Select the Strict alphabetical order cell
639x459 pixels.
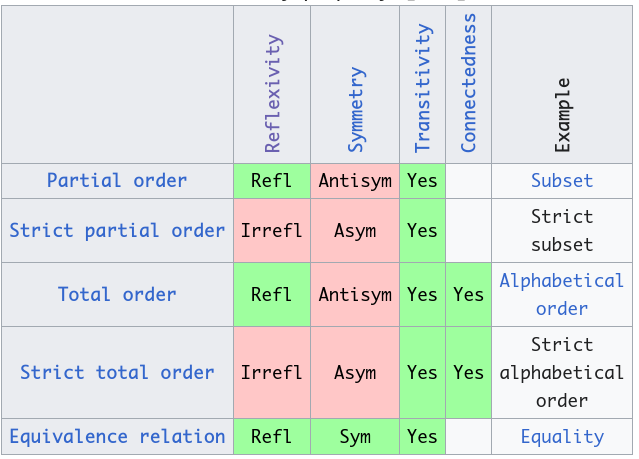click(x=562, y=373)
